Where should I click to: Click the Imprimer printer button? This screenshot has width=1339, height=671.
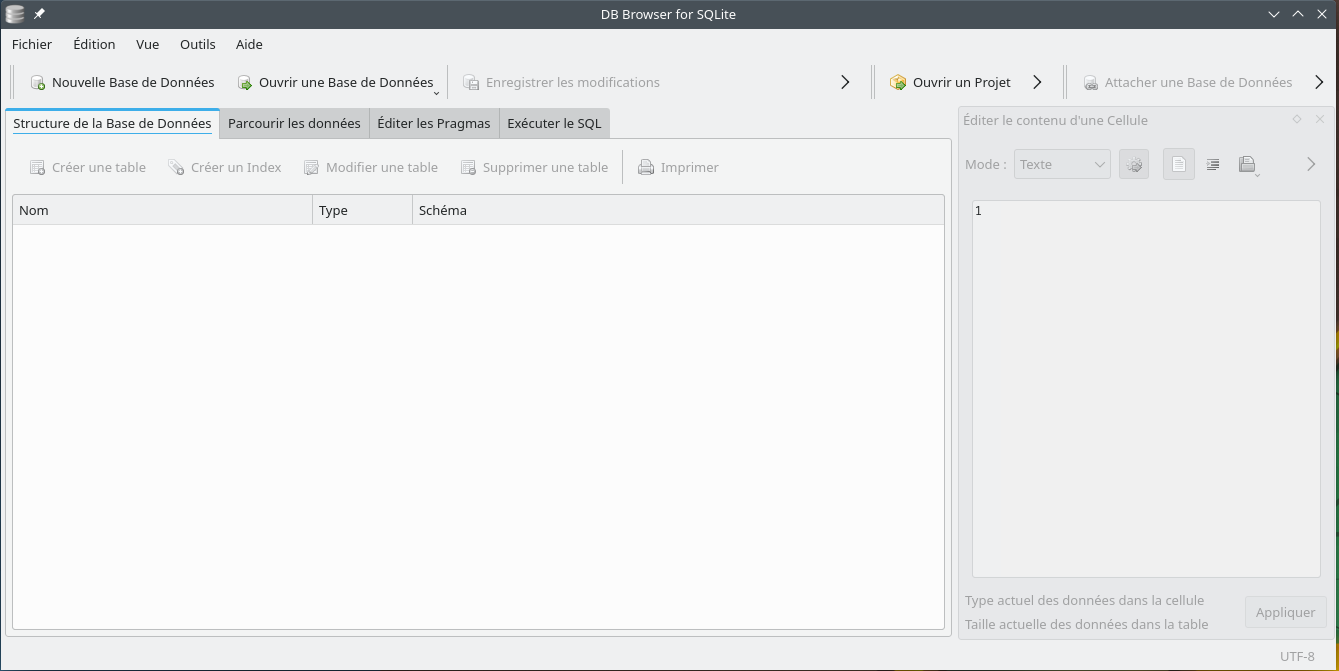coord(678,167)
